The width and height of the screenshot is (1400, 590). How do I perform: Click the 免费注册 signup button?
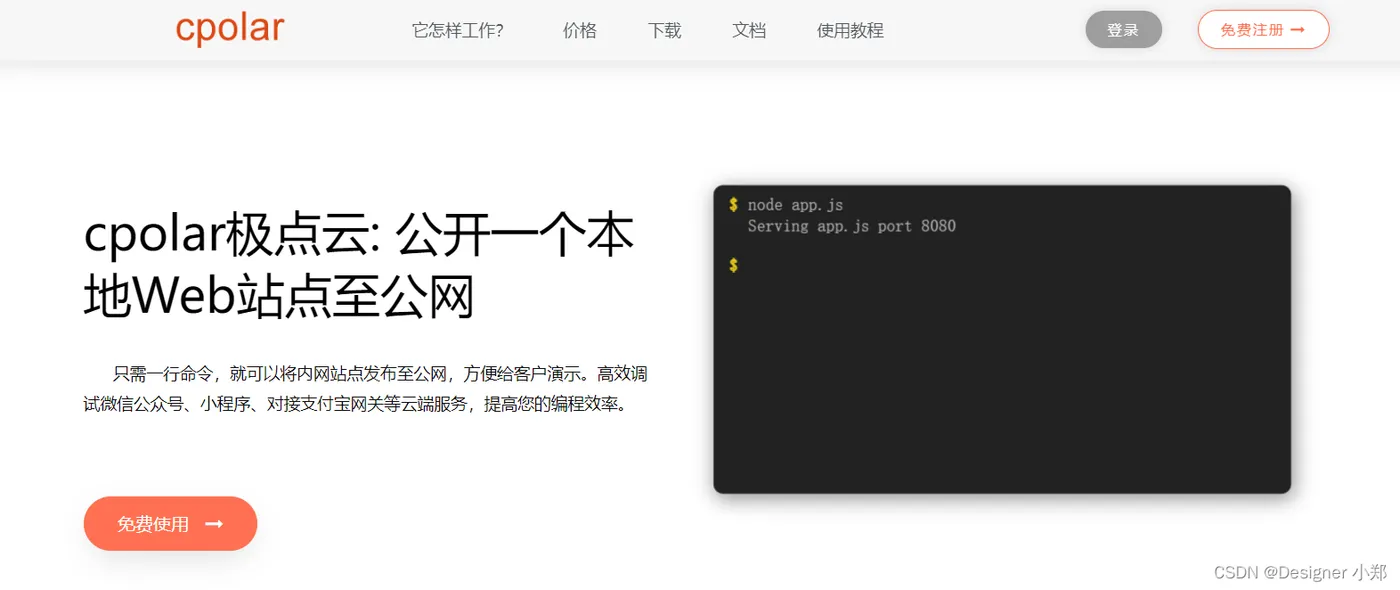click(x=1263, y=30)
